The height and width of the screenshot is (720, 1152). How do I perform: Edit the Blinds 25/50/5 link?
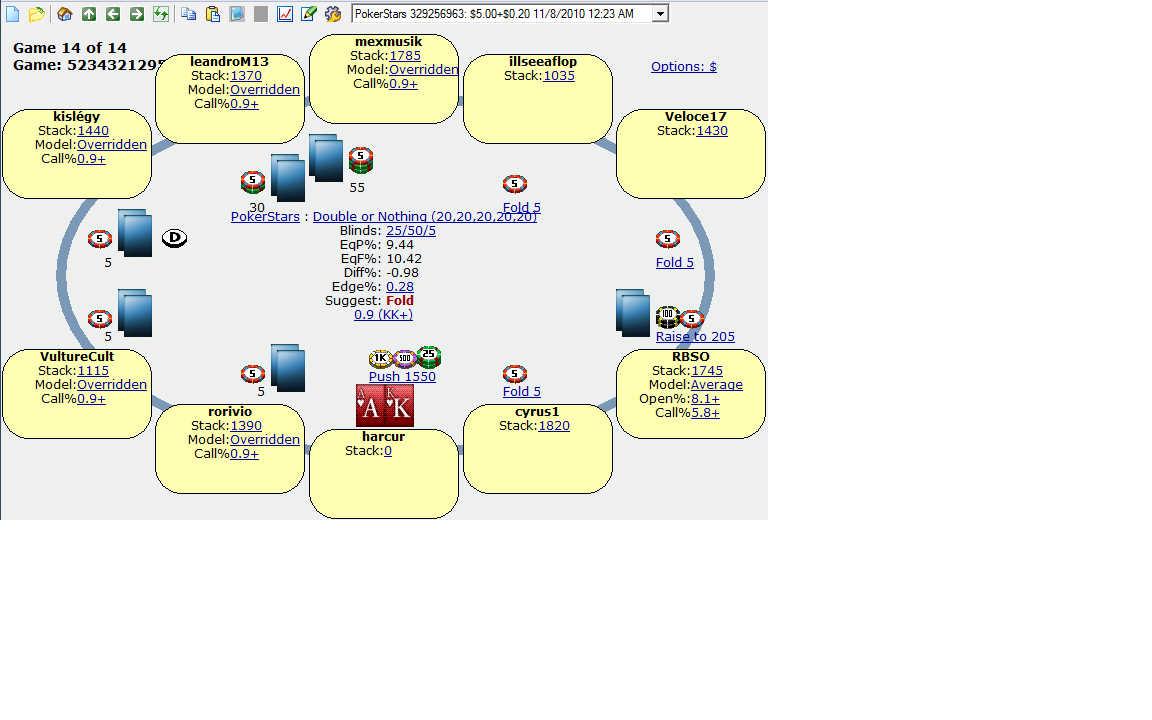pos(411,231)
